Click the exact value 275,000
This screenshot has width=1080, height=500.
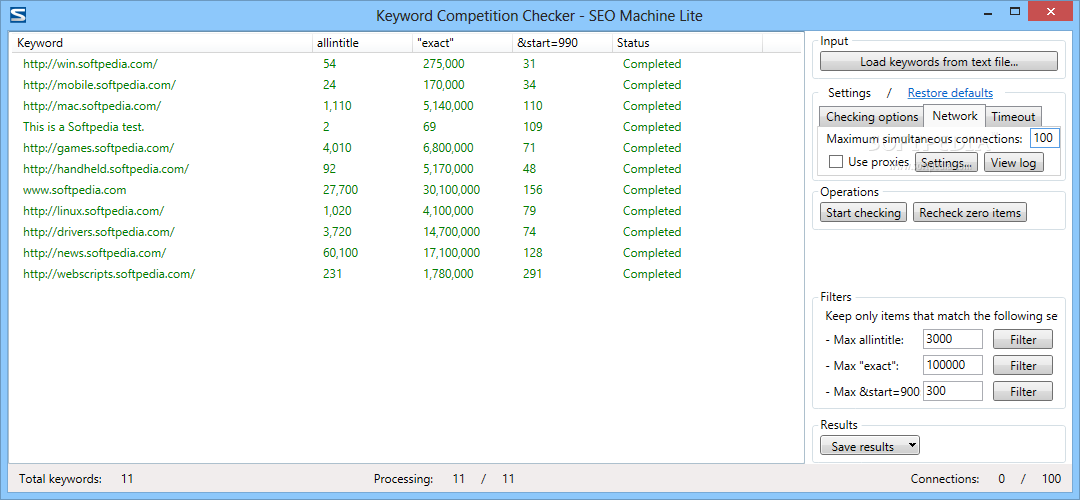click(x=444, y=64)
